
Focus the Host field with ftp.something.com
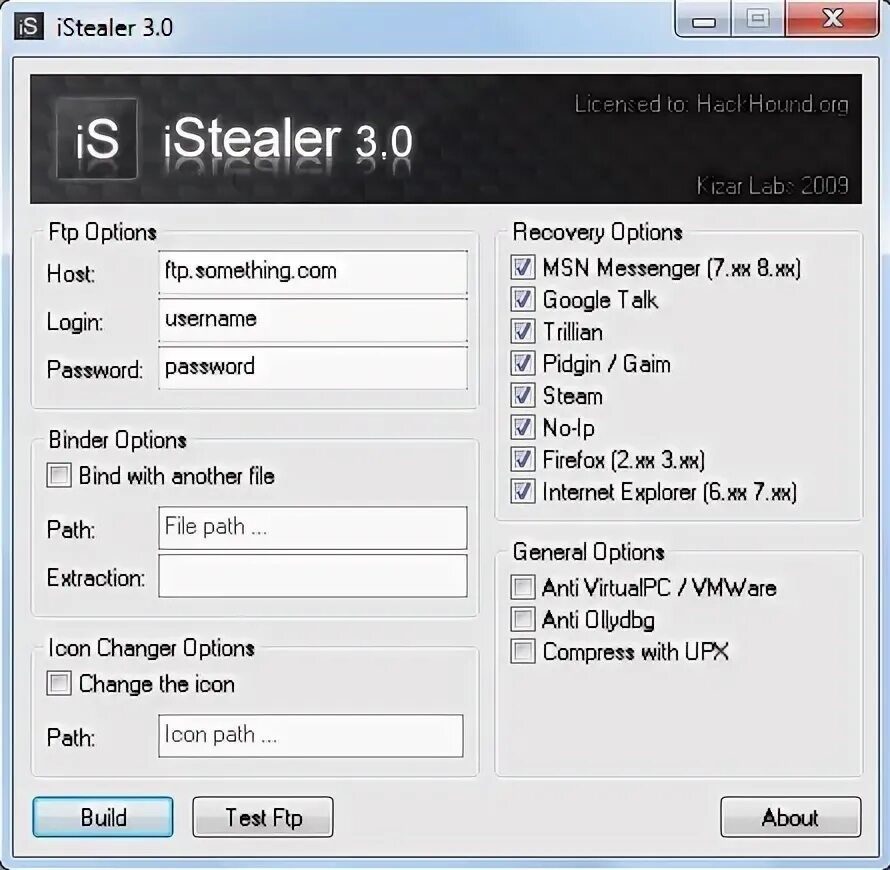point(313,272)
